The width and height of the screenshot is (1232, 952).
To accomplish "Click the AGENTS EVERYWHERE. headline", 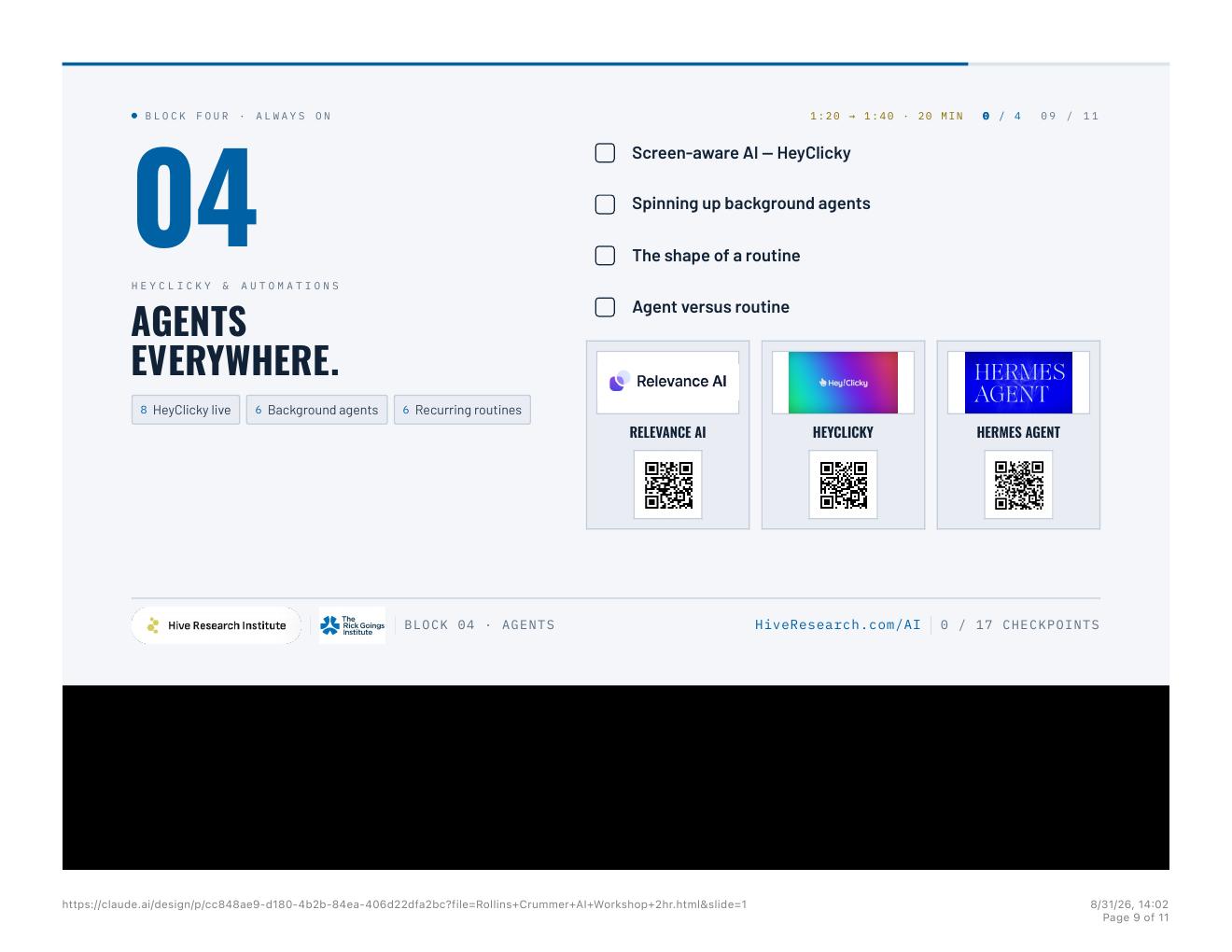I will [x=235, y=341].
